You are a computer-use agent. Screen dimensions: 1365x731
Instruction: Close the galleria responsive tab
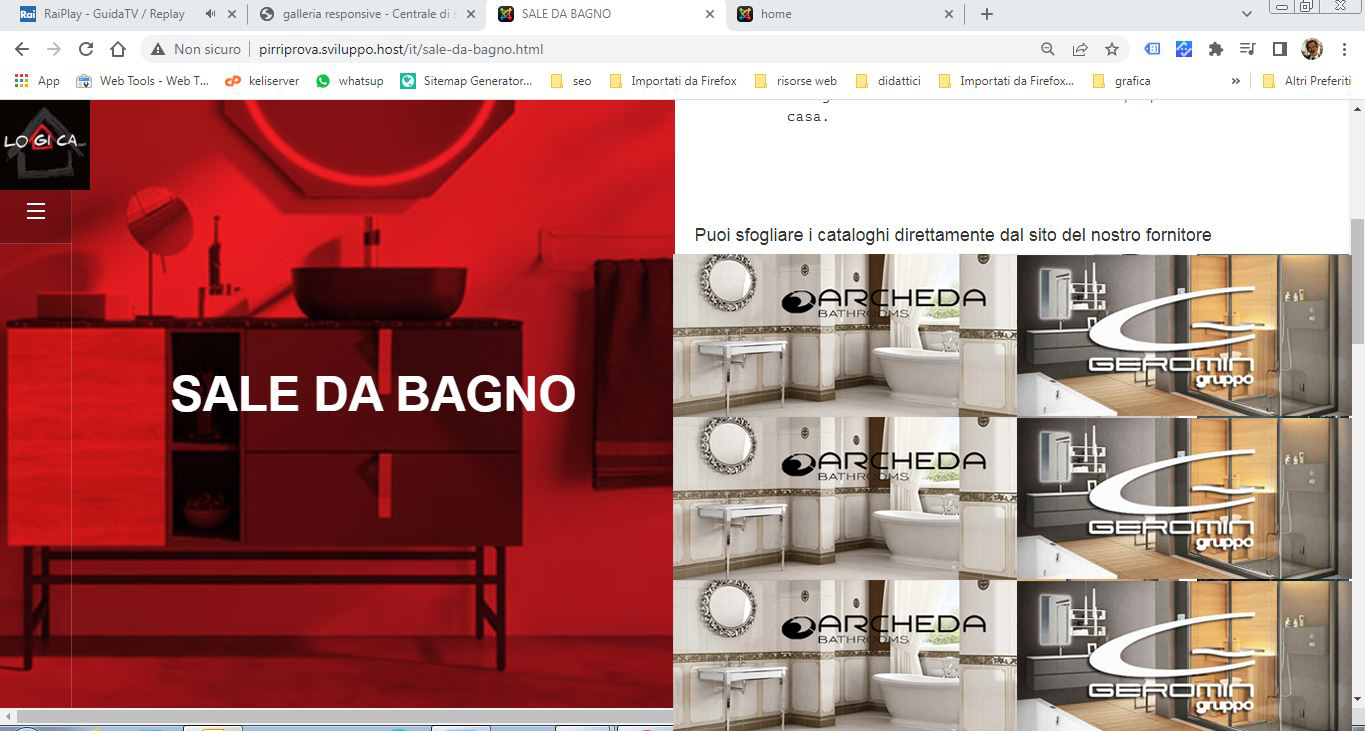(470, 14)
